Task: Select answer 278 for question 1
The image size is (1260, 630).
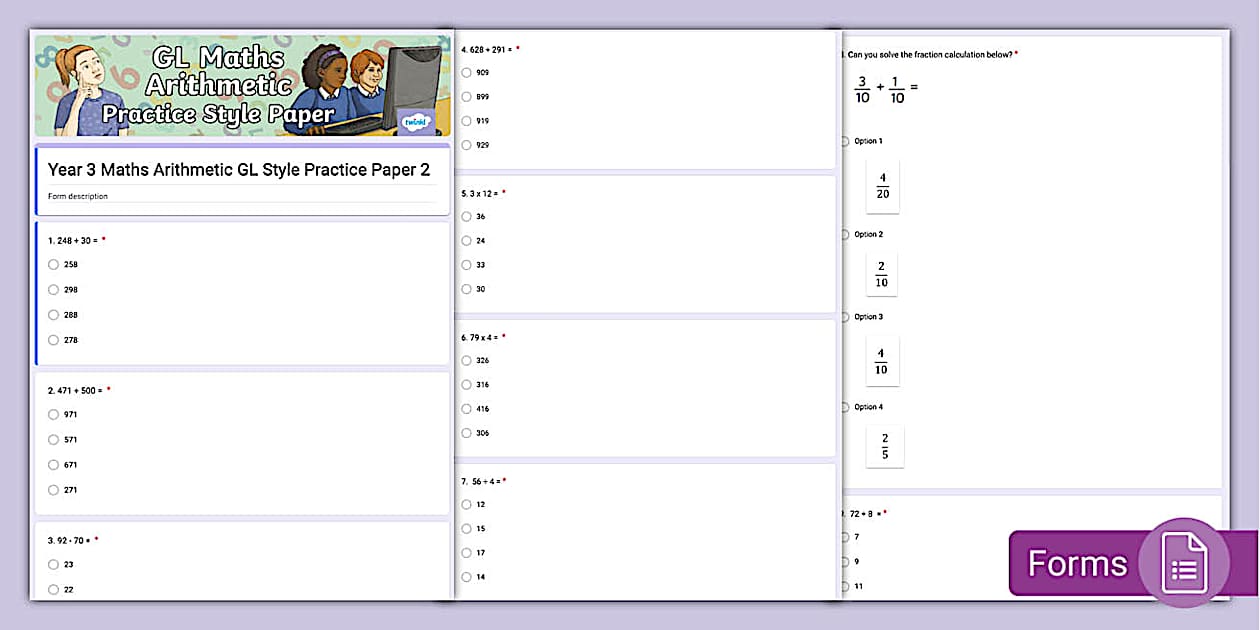Action: tap(52, 340)
